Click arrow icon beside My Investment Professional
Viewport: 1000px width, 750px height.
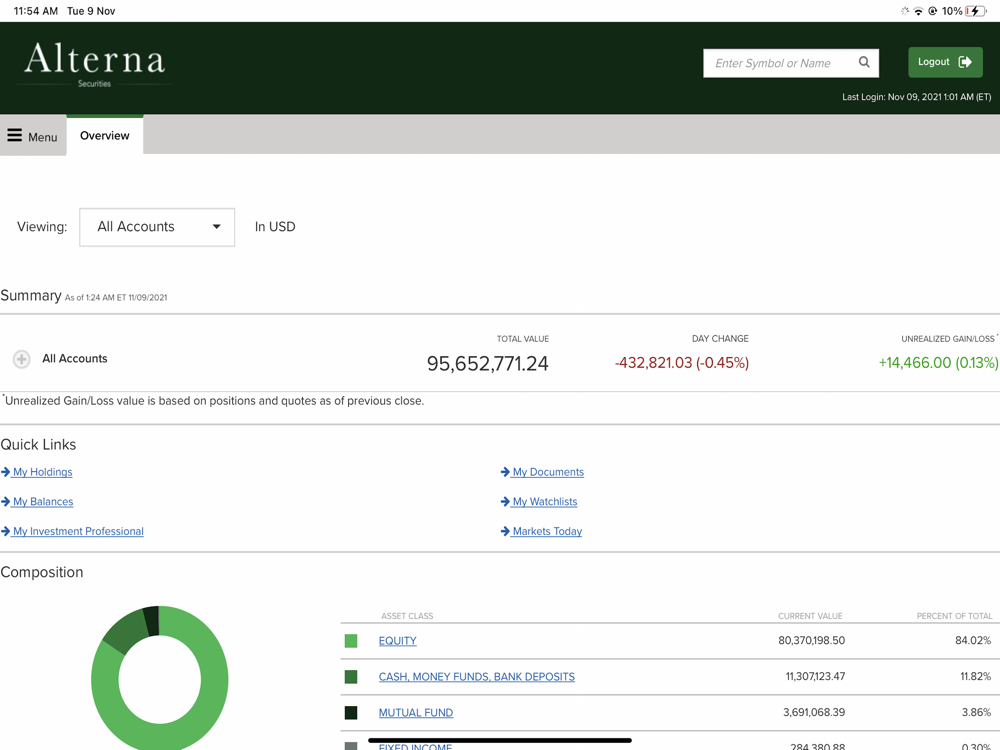click(6, 531)
